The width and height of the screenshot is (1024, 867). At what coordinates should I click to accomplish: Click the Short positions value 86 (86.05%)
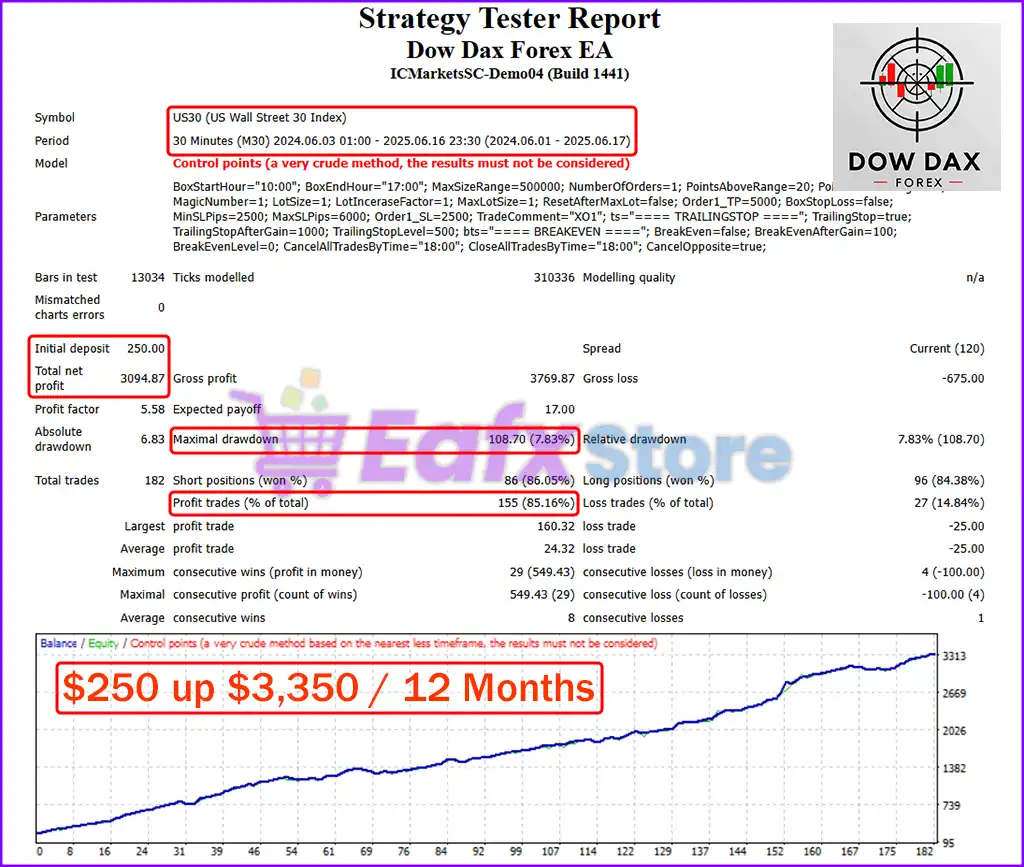click(539, 481)
